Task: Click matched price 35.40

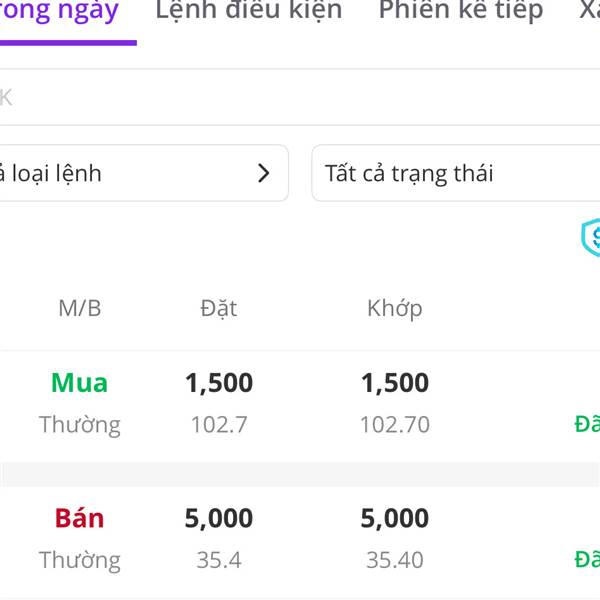Action: click(x=395, y=560)
